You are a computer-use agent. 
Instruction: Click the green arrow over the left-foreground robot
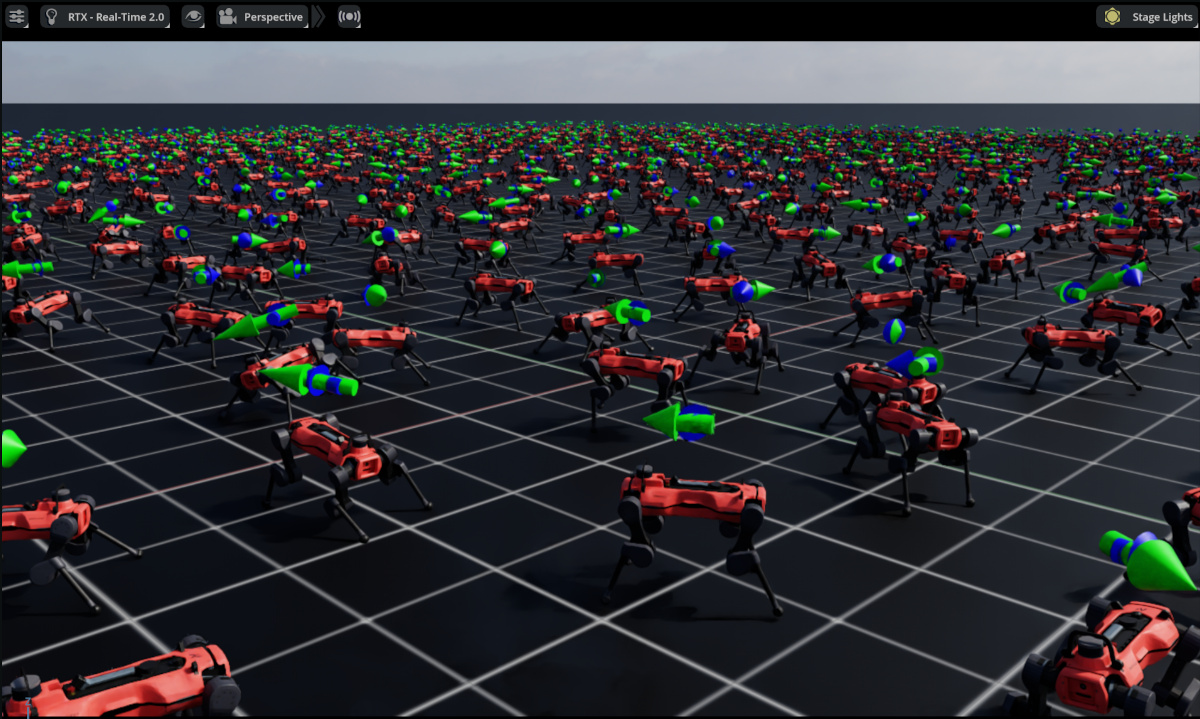click(x=300, y=378)
